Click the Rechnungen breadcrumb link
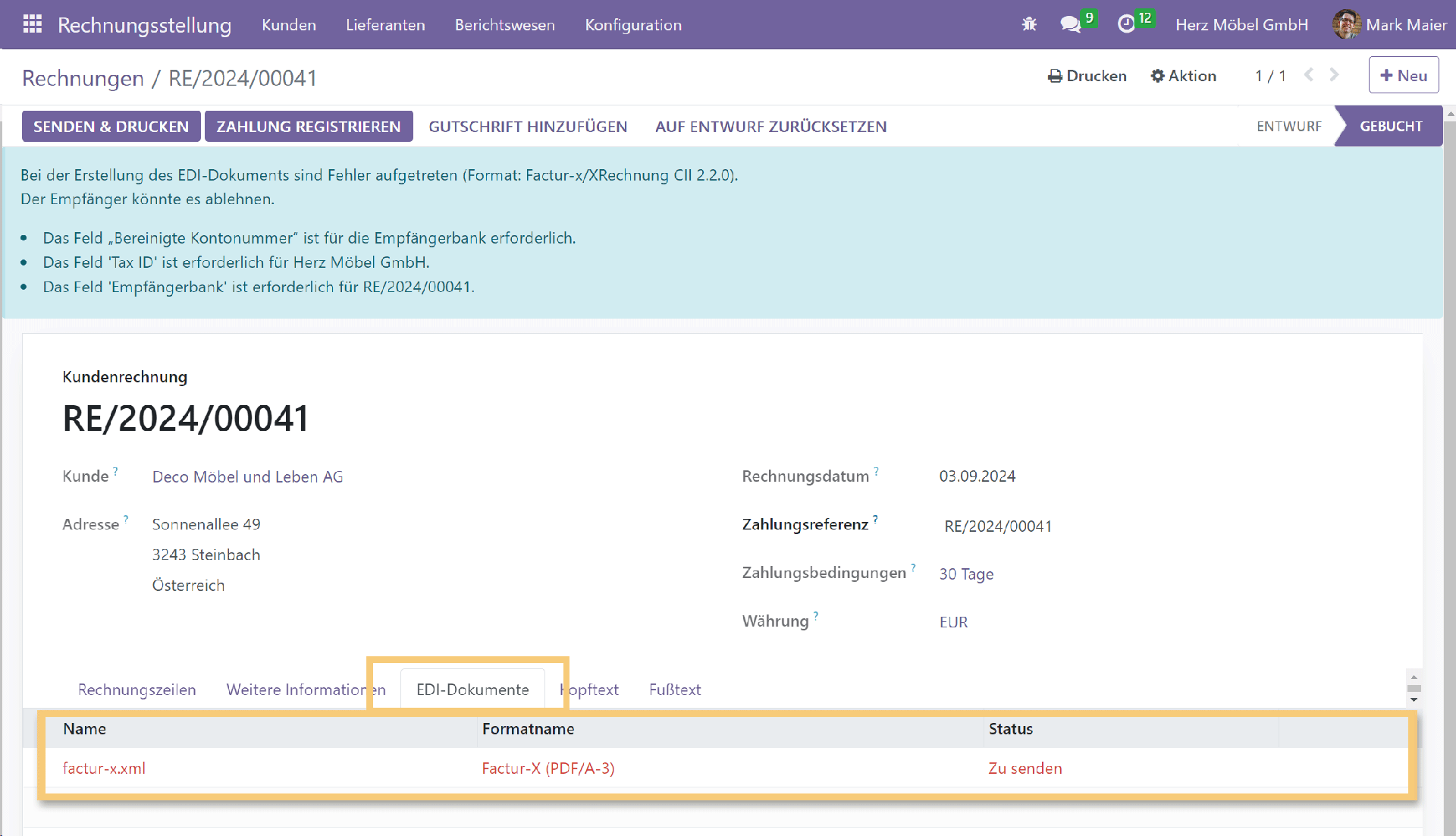Viewport: 1456px width, 836px height. 83,78
